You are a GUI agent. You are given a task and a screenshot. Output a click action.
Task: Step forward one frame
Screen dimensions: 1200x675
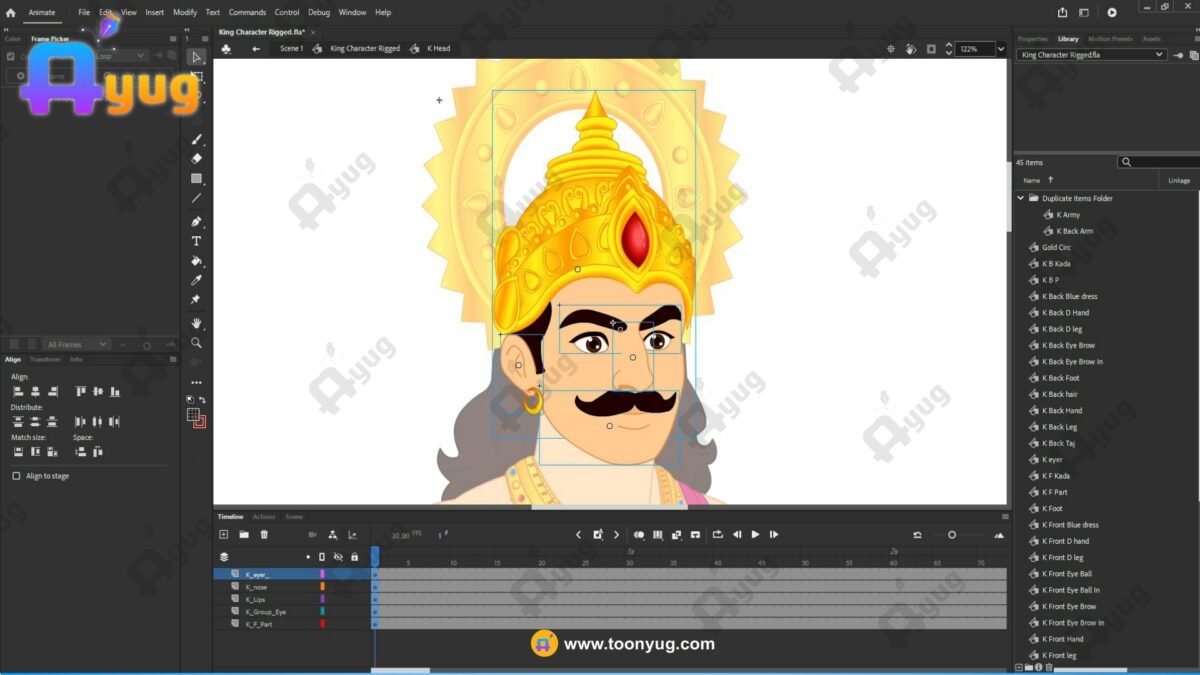pos(774,535)
